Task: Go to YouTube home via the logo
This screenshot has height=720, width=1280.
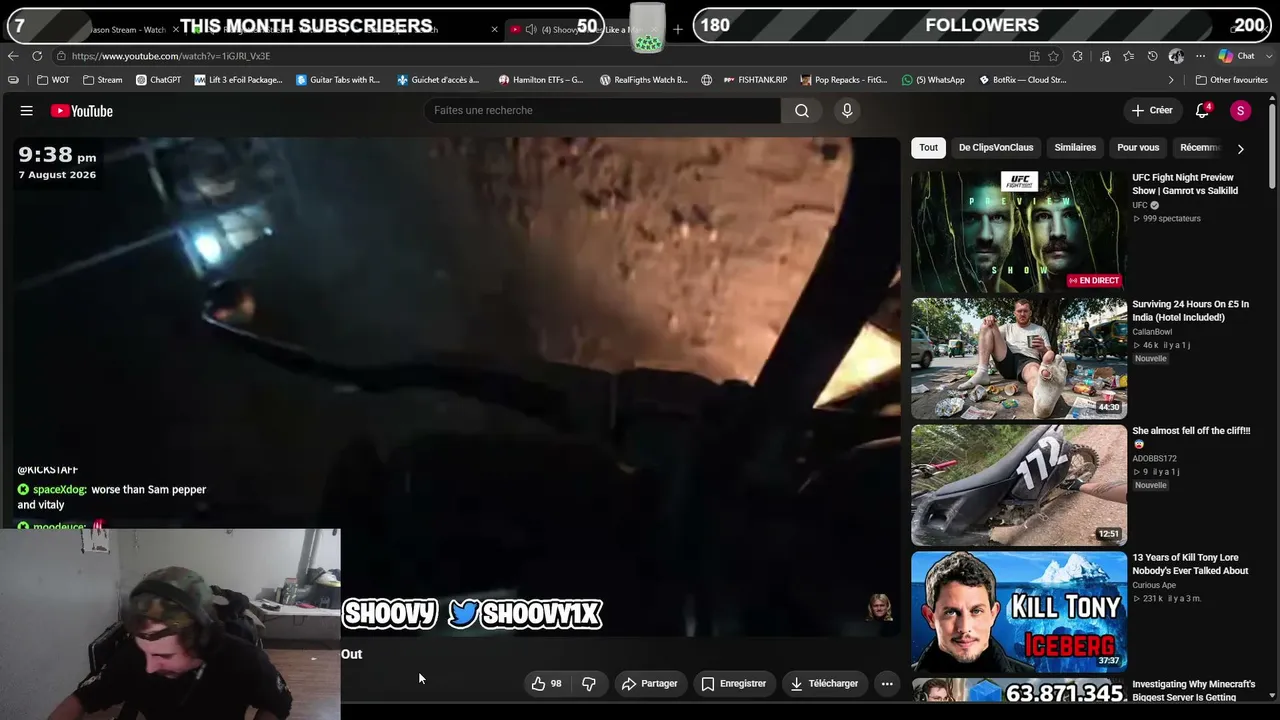Action: pyautogui.click(x=82, y=111)
